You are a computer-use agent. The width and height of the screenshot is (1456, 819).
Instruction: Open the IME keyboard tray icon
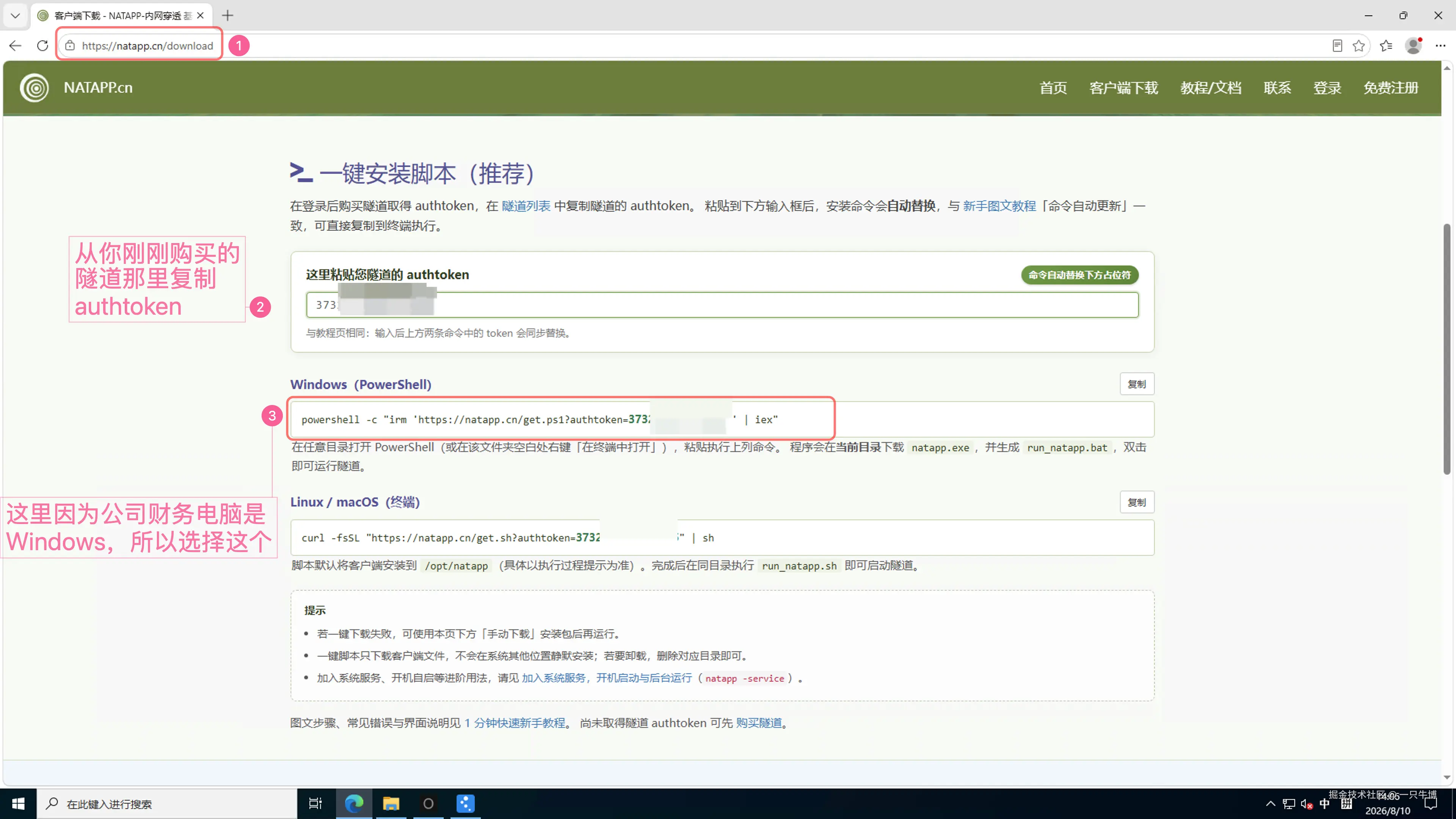click(x=1346, y=803)
